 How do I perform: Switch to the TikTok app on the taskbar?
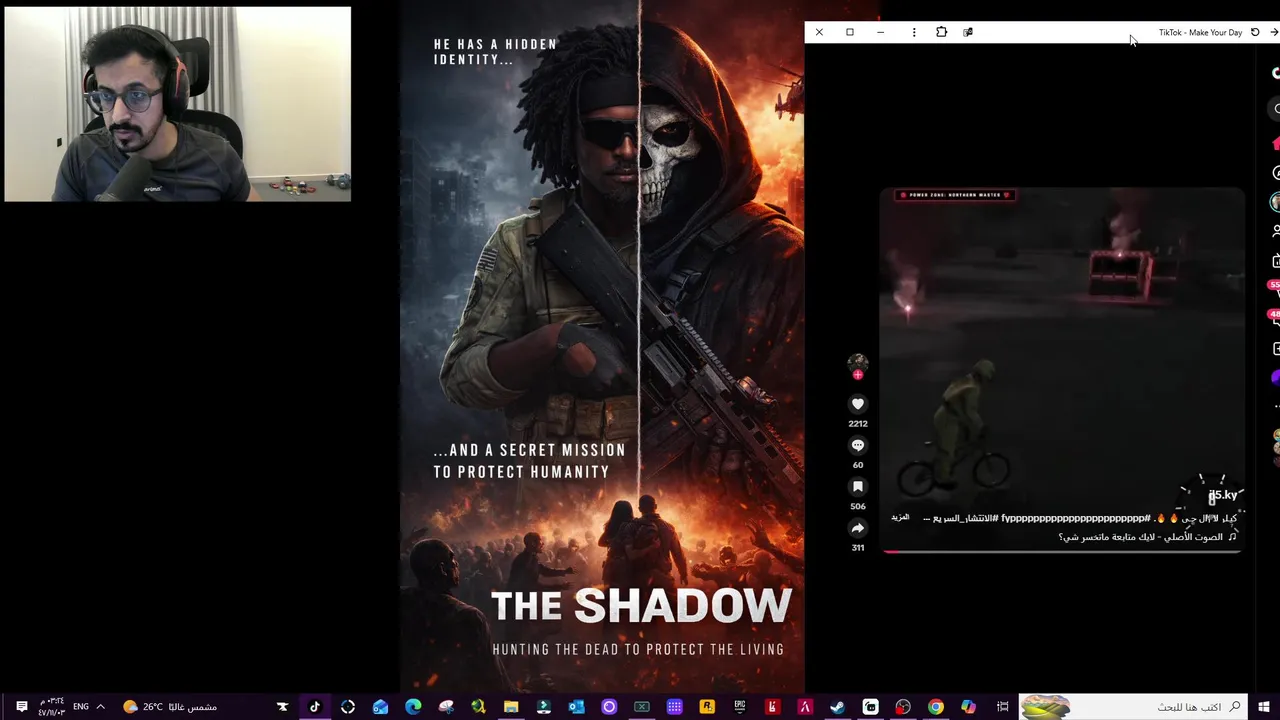point(315,707)
